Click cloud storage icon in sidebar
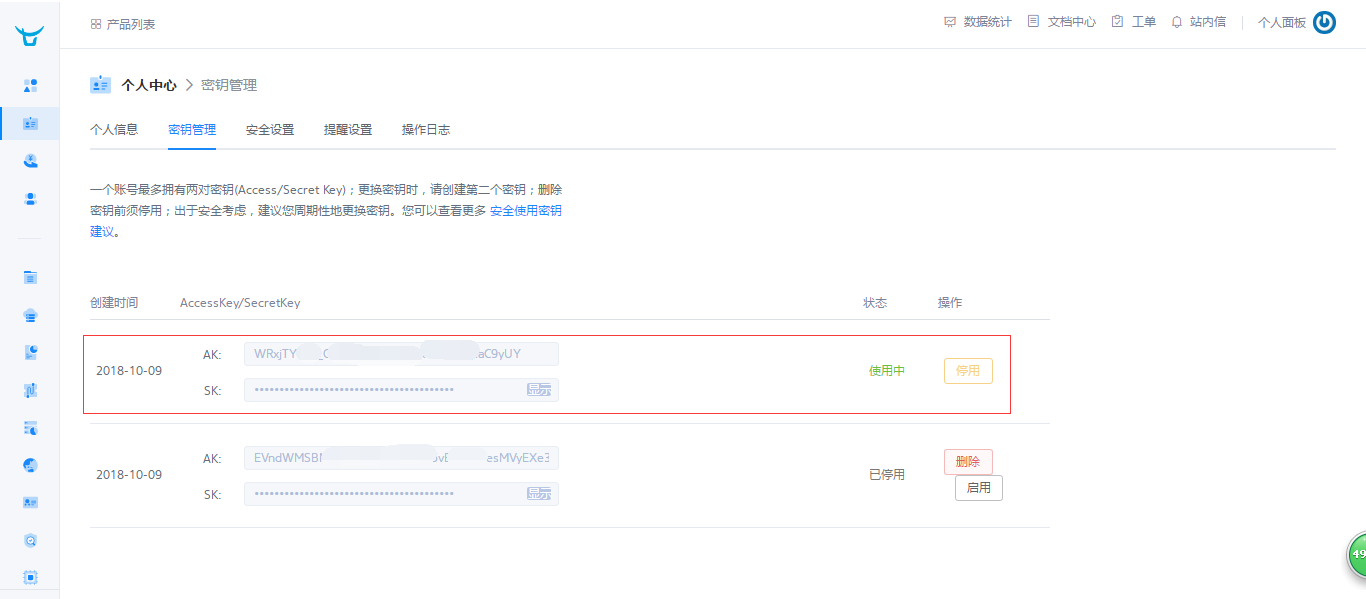1366x599 pixels. point(30,315)
